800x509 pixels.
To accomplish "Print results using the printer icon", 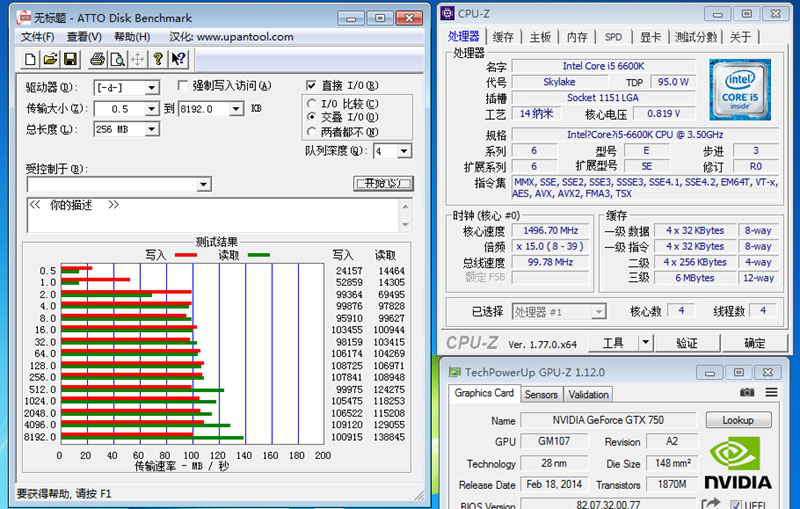I will pos(97,59).
